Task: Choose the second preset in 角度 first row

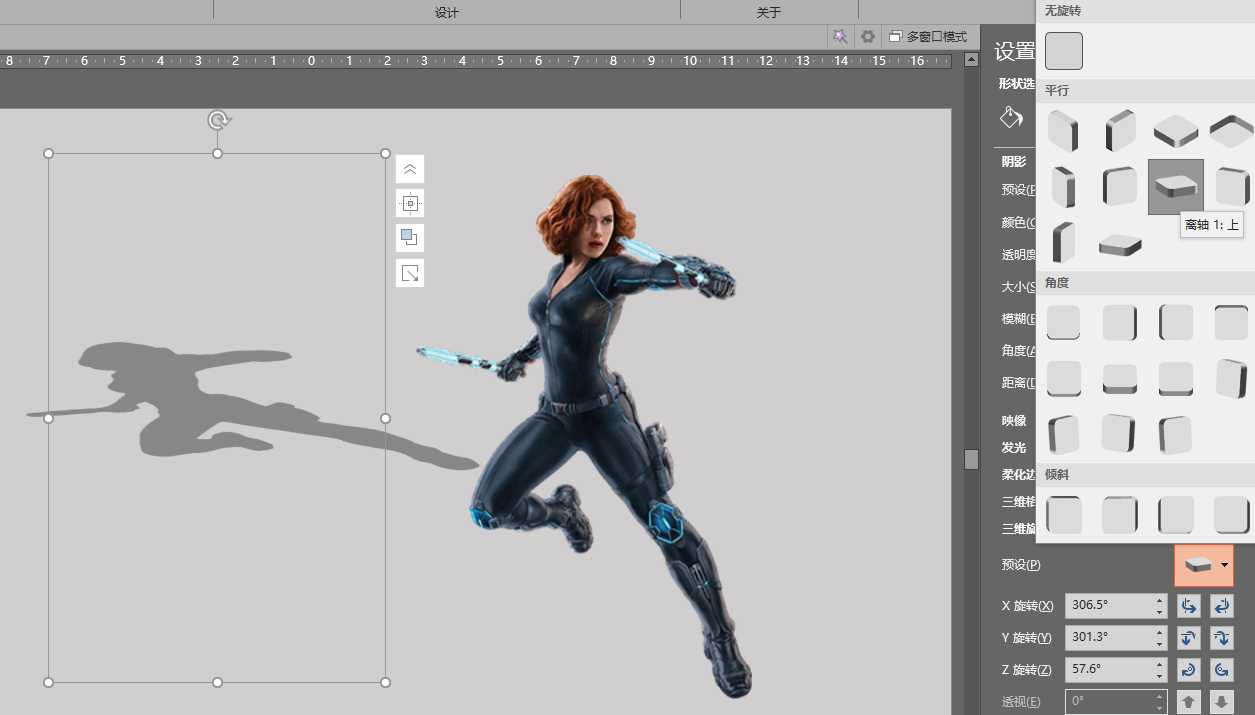Action: 1120,323
